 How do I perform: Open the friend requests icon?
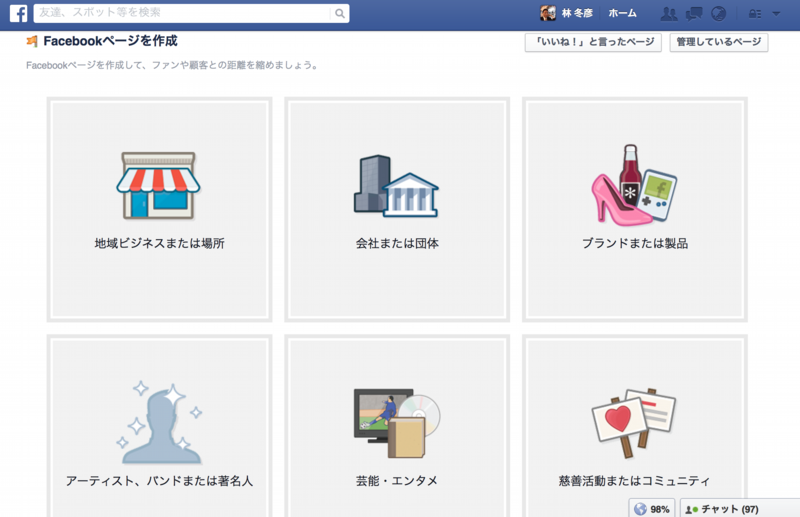[x=669, y=14]
